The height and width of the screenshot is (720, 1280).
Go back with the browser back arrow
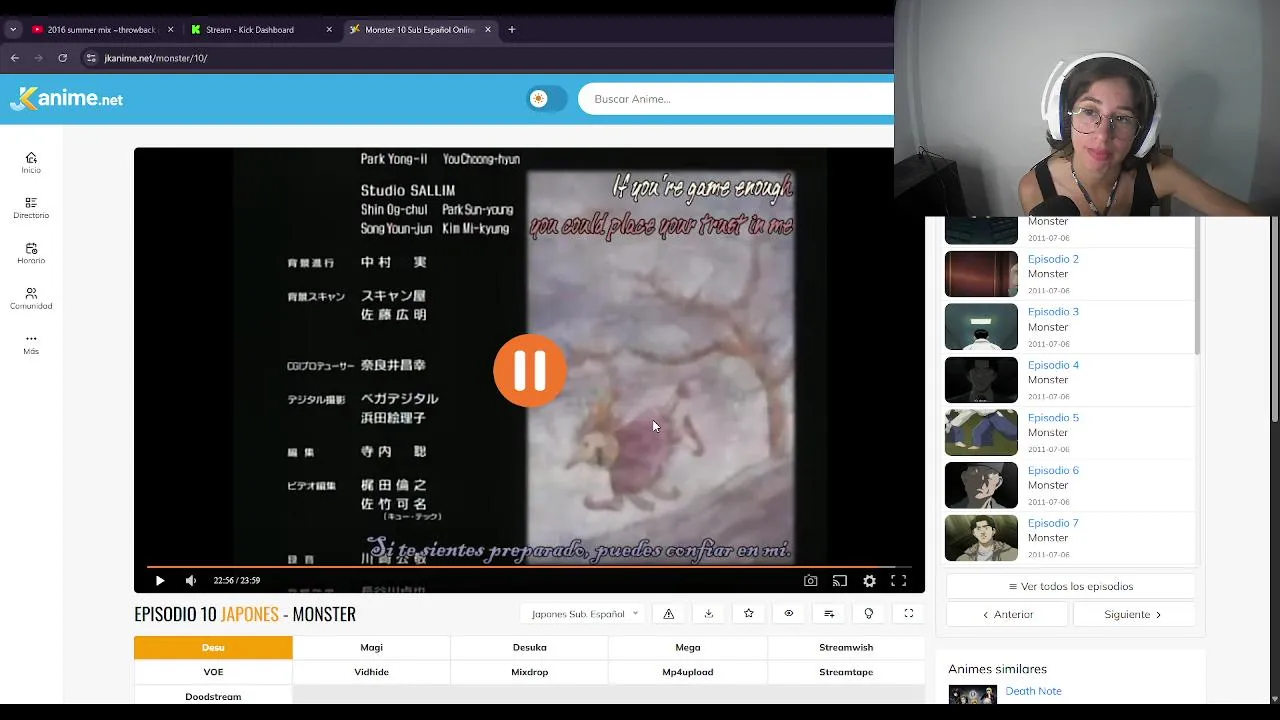(x=15, y=58)
